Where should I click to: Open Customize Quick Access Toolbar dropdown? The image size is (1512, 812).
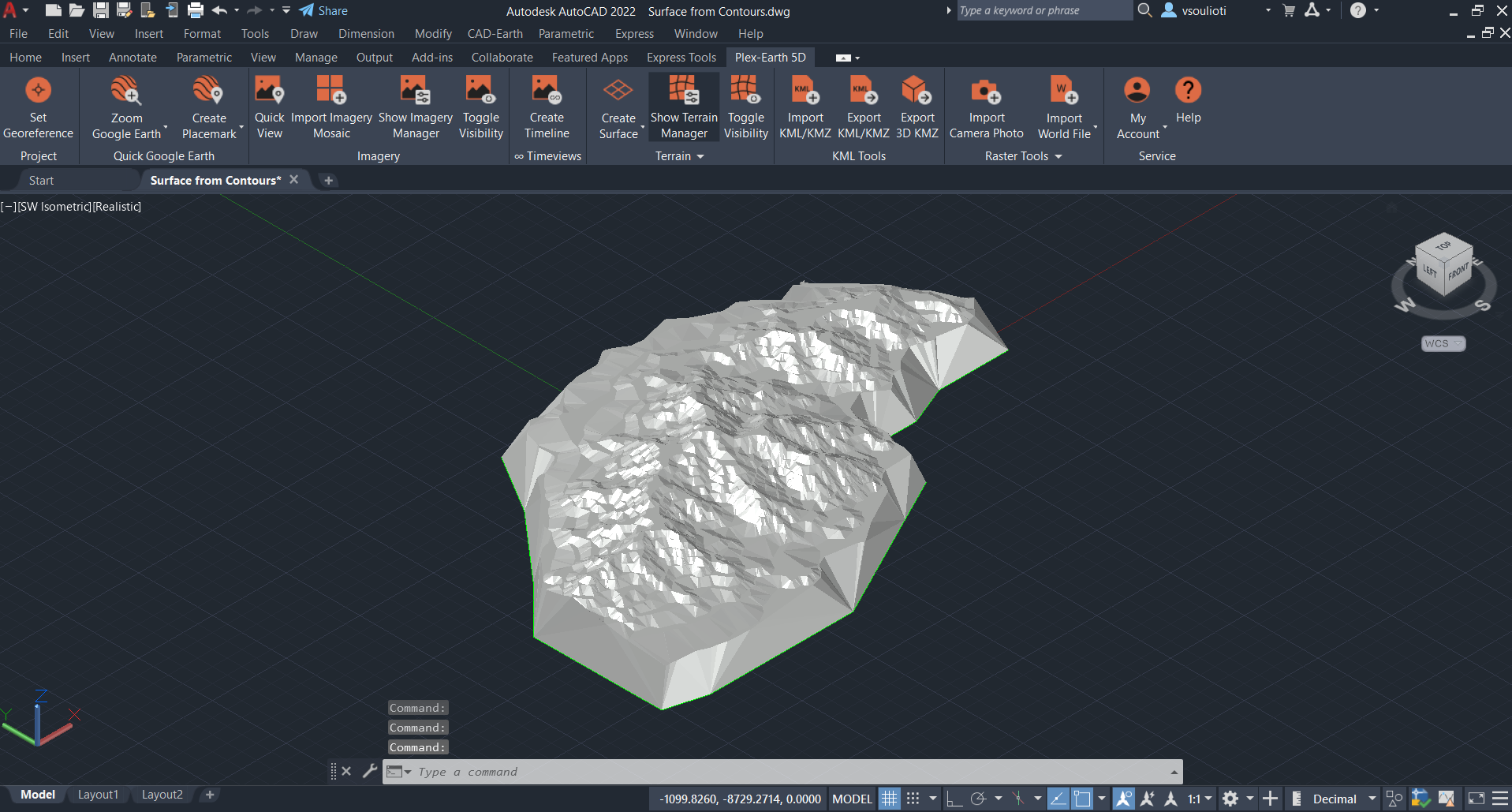(286, 10)
